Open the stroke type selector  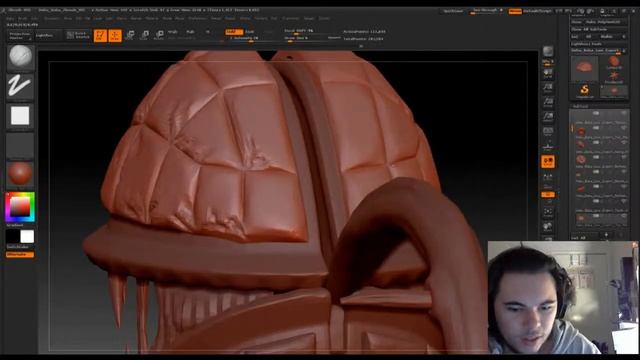[x=20, y=87]
